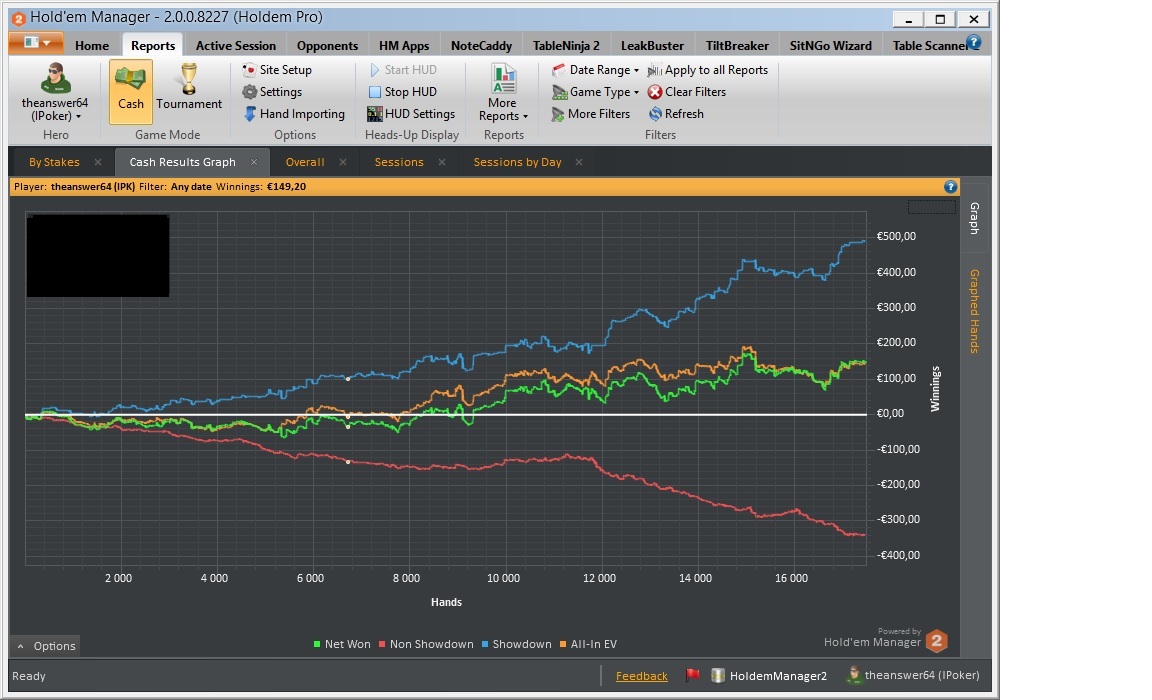Close the Sessions report tab
The image size is (1152, 700).
(442, 162)
